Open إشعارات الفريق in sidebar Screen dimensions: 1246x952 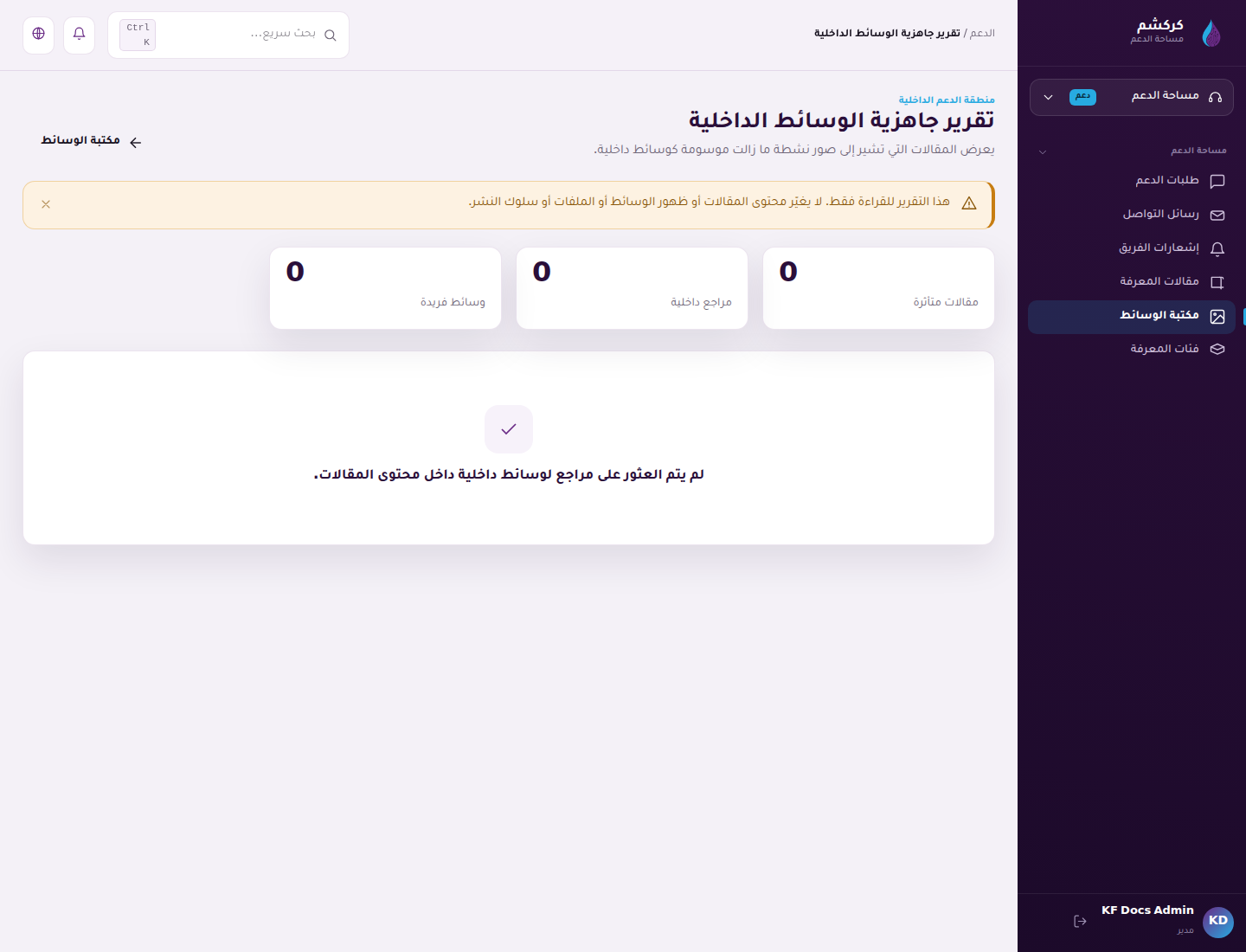[x=1132, y=248]
